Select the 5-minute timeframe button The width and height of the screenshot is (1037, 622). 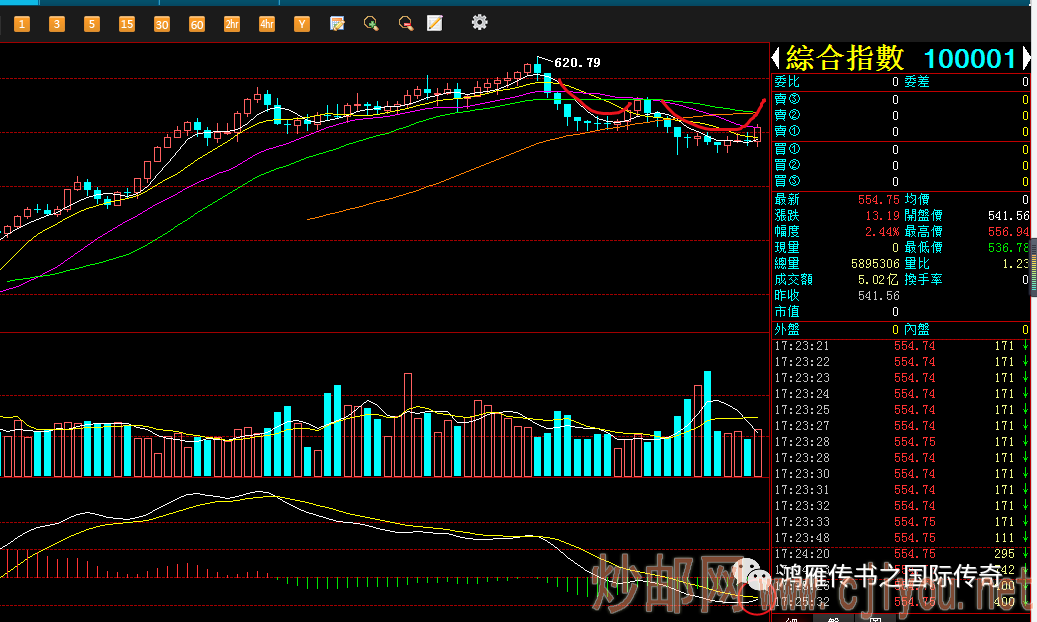click(92, 23)
